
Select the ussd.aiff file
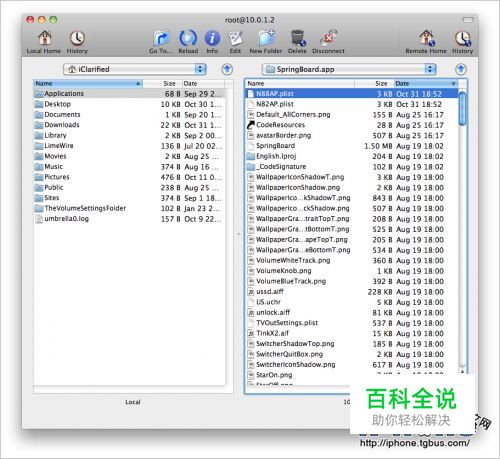click(352, 292)
